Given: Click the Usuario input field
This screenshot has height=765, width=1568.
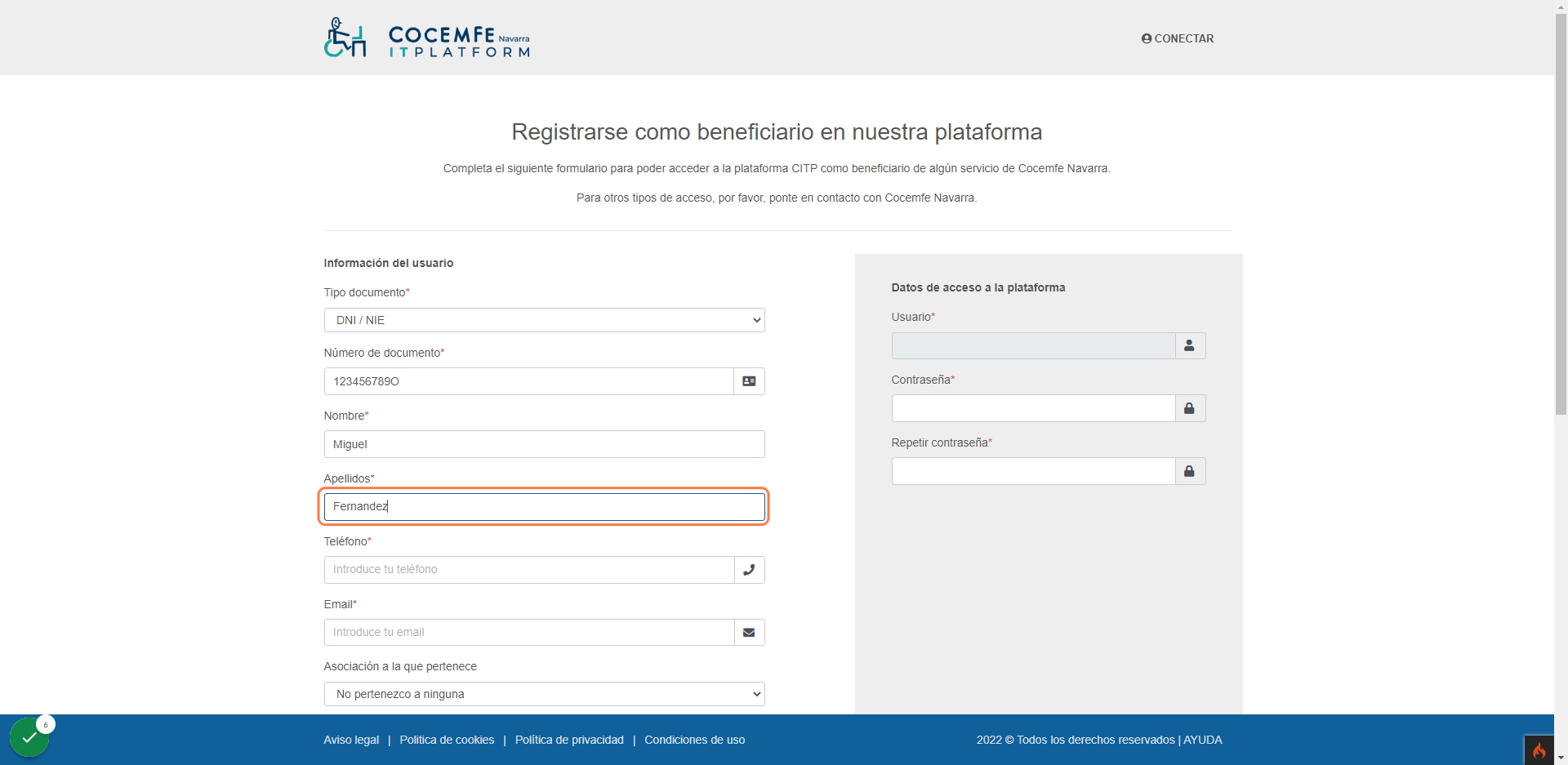Looking at the screenshot, I should pyautogui.click(x=1033, y=346).
